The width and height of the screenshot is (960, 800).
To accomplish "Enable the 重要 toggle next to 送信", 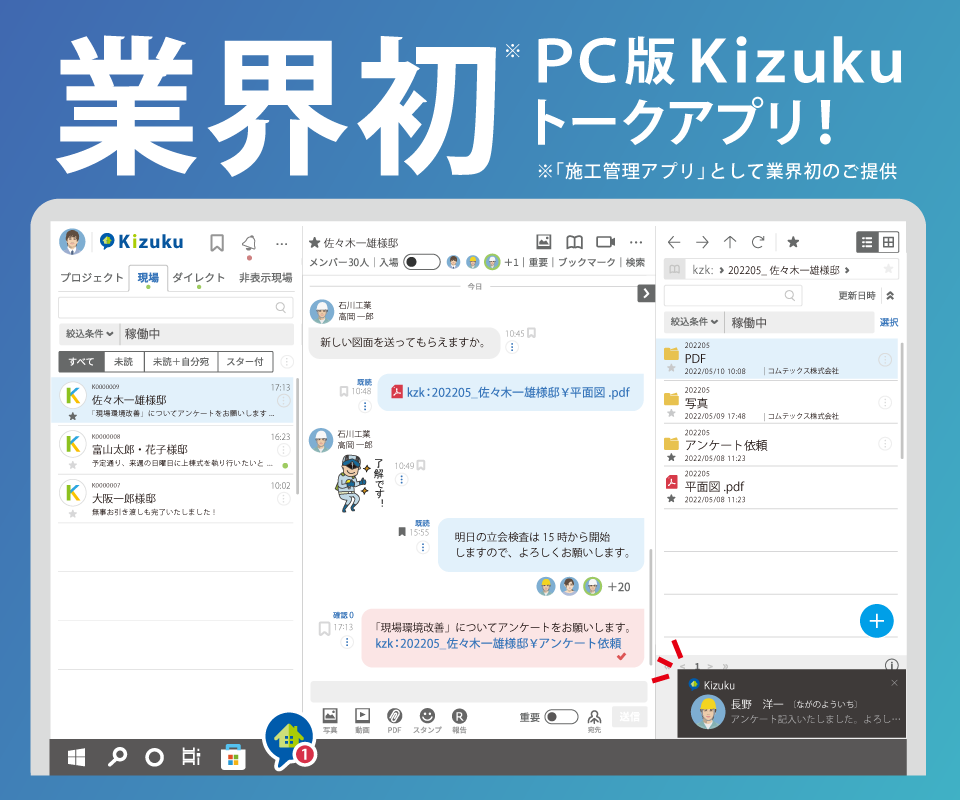I will coord(560,715).
